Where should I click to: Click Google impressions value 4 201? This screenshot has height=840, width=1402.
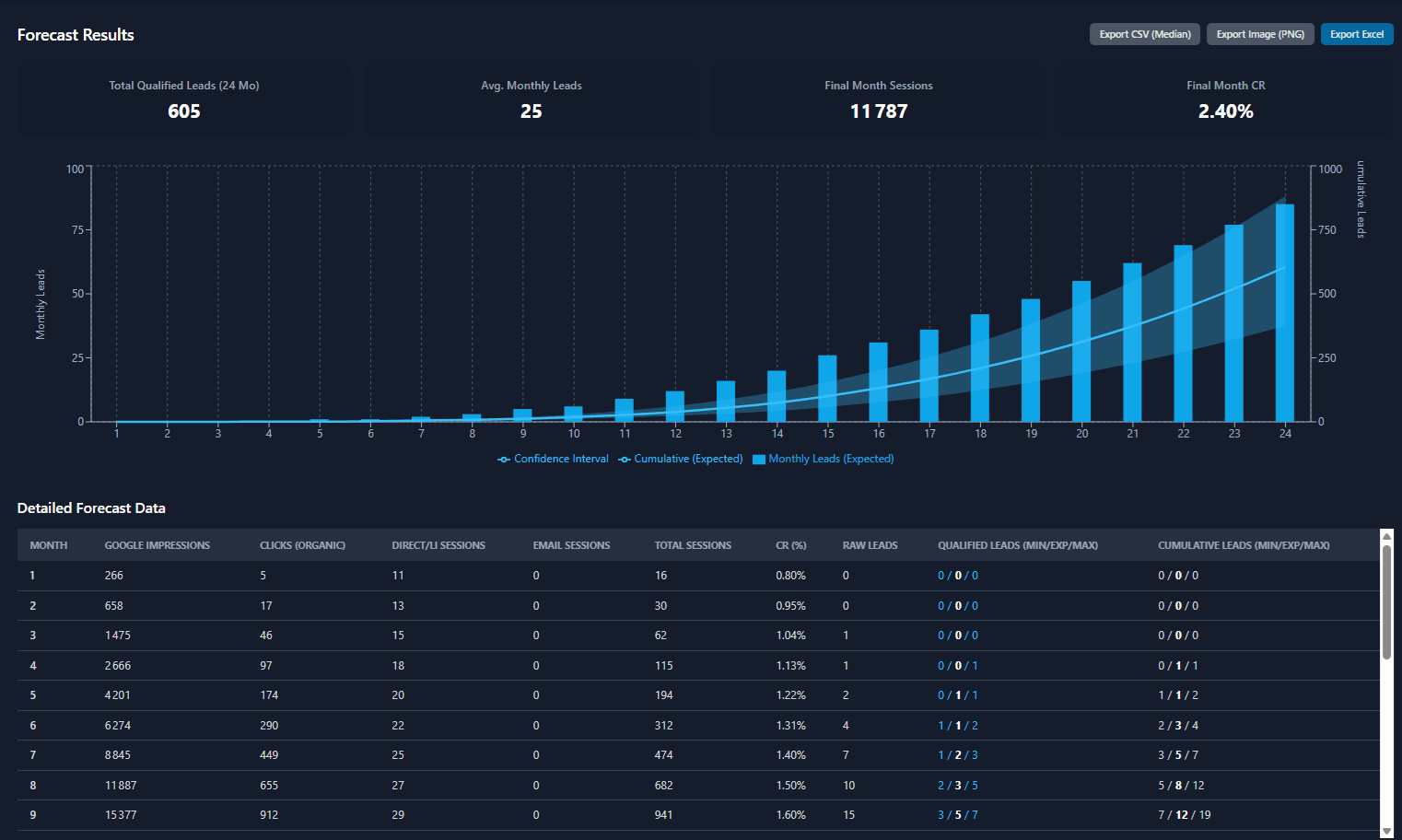click(117, 695)
